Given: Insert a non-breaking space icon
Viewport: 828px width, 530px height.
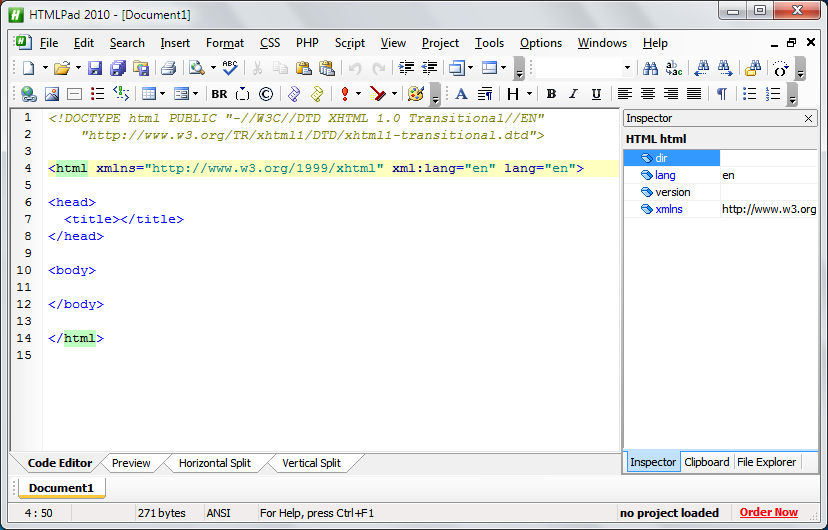Looking at the screenshot, I should 242,94.
